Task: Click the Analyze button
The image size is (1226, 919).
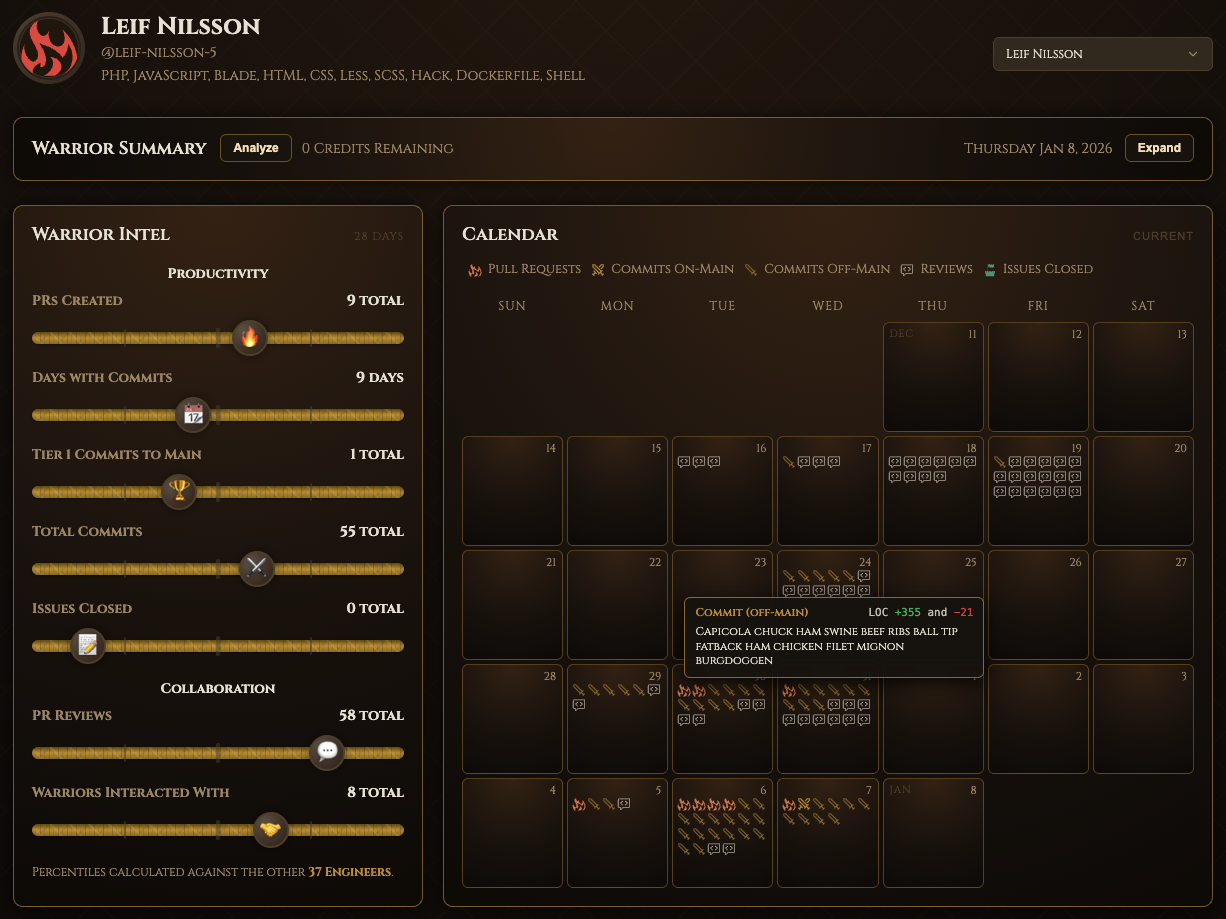Action: click(x=255, y=147)
